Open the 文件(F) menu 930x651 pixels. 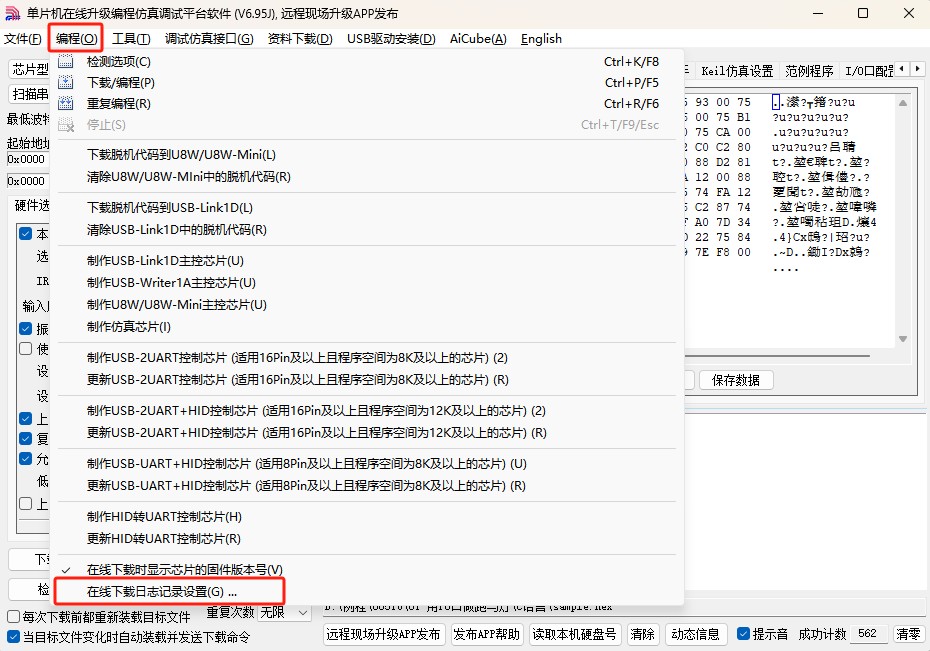23,39
